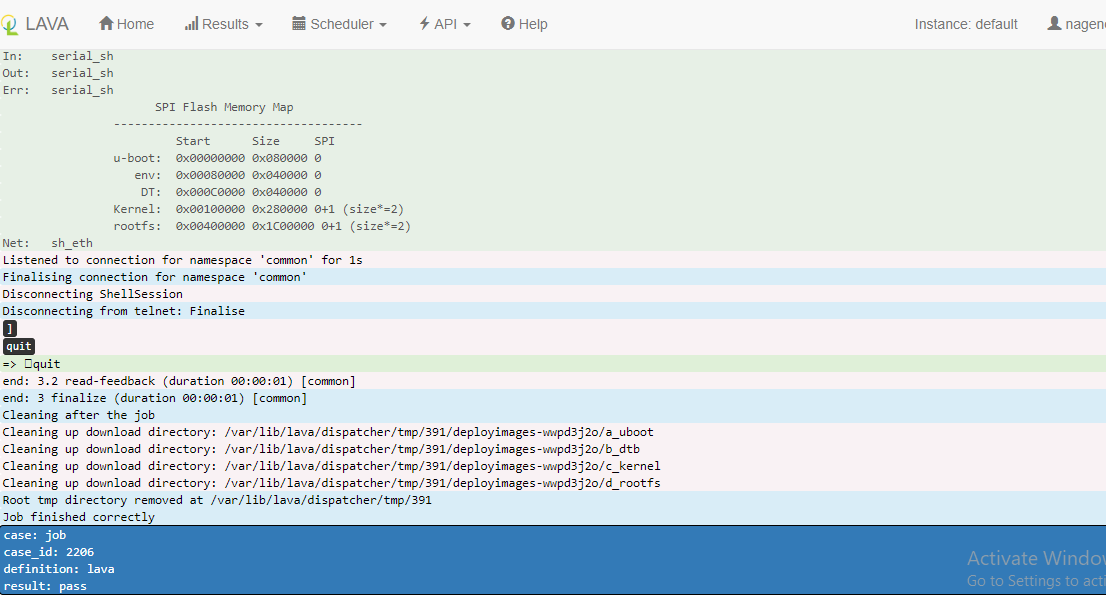Click the env memory map row
1106x595 pixels.
(x=228, y=175)
